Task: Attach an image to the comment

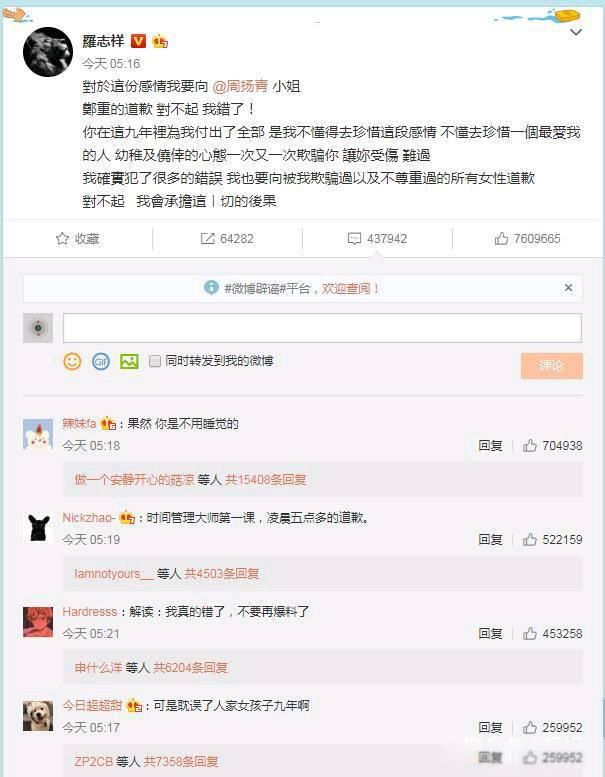Action: [129, 361]
